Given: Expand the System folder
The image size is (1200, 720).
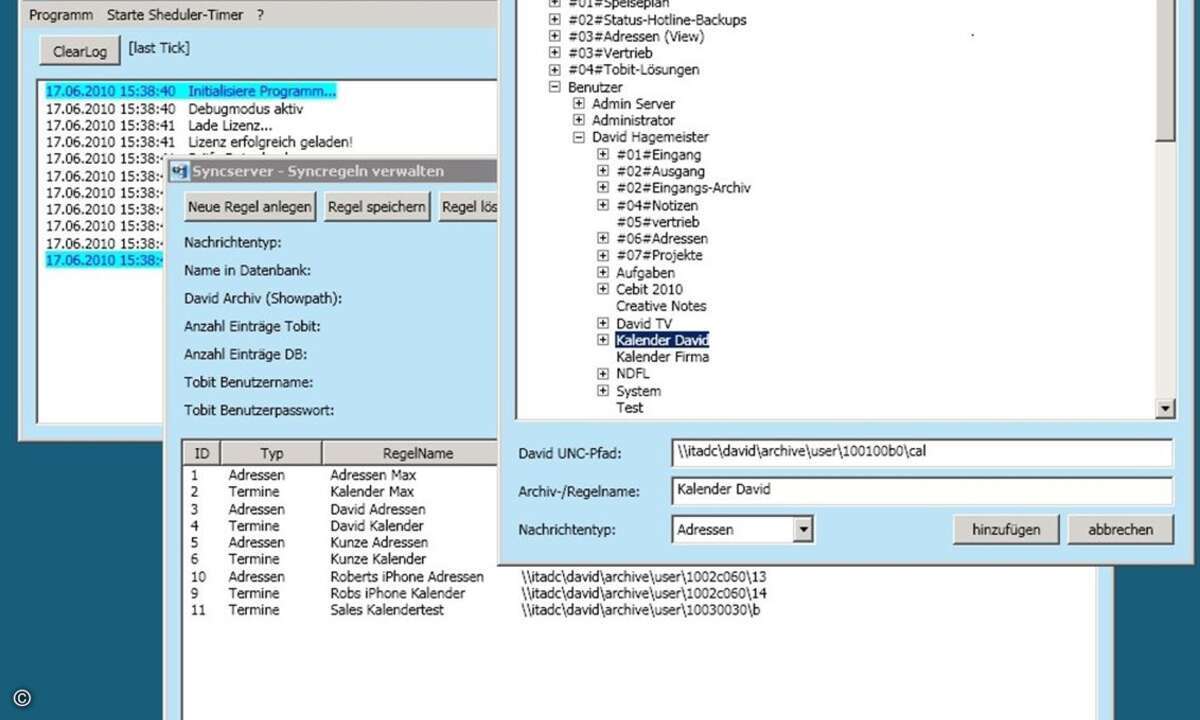Looking at the screenshot, I should click(x=603, y=391).
